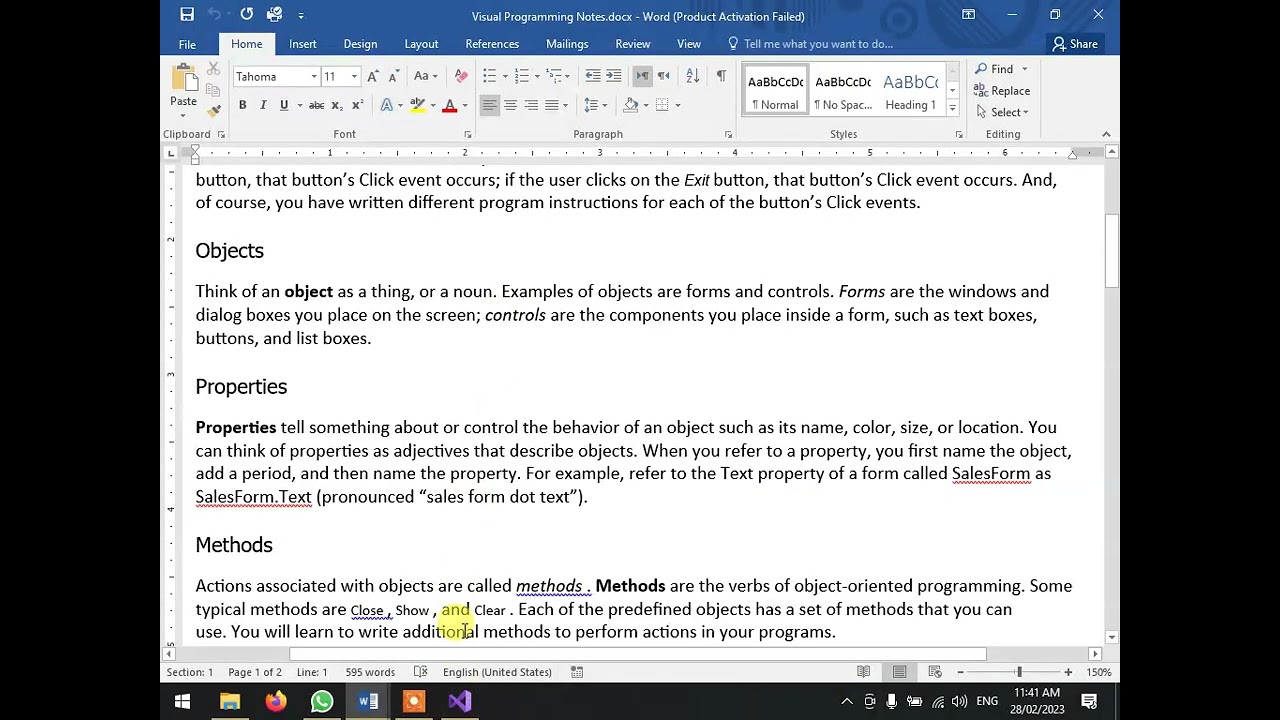Click the Find magnifier in Editing group
Image resolution: width=1280 pixels, height=720 pixels.
click(x=994, y=69)
